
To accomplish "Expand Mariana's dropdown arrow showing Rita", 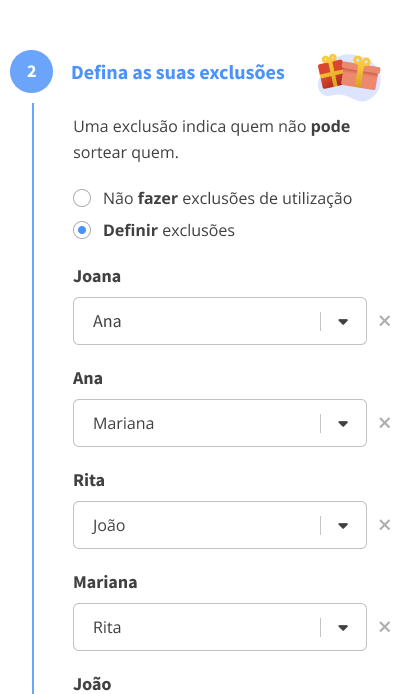I will [343, 627].
